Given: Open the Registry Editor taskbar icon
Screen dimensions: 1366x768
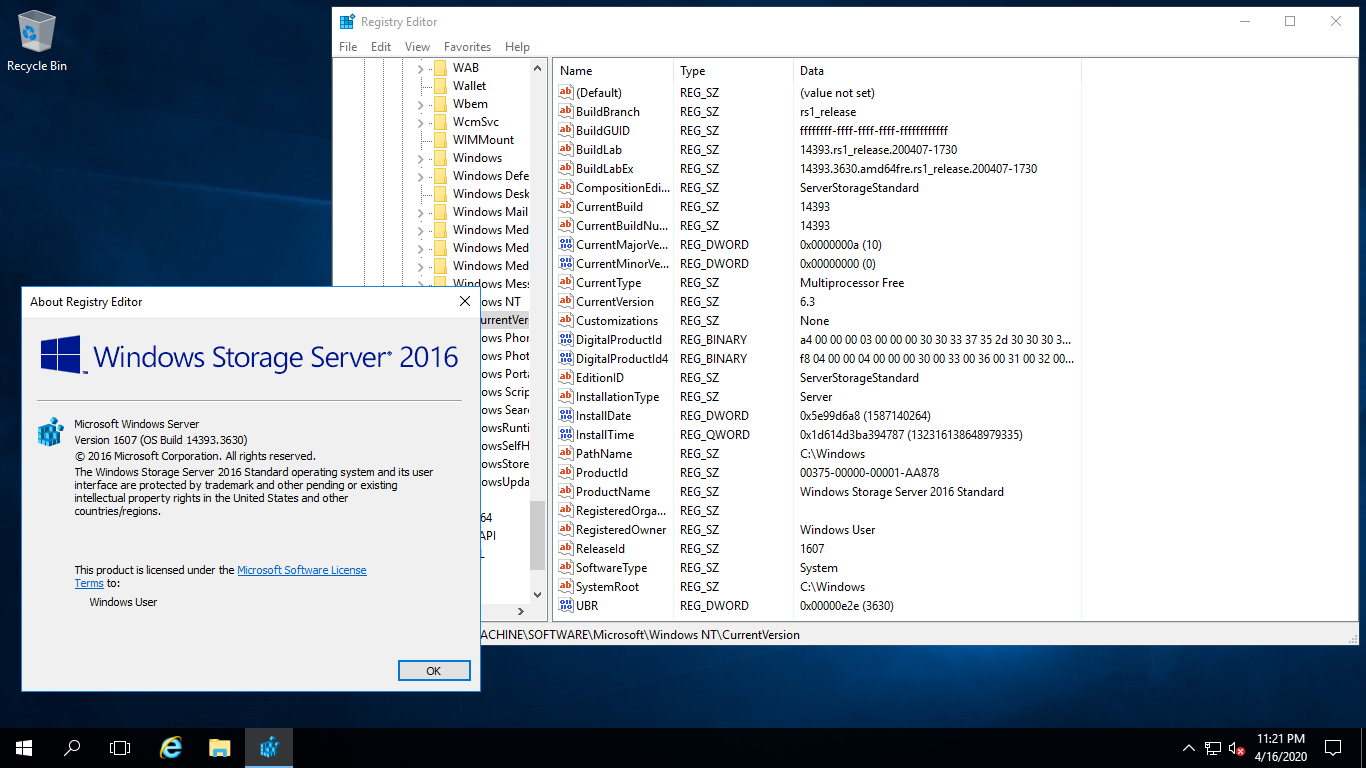Looking at the screenshot, I should 268,747.
